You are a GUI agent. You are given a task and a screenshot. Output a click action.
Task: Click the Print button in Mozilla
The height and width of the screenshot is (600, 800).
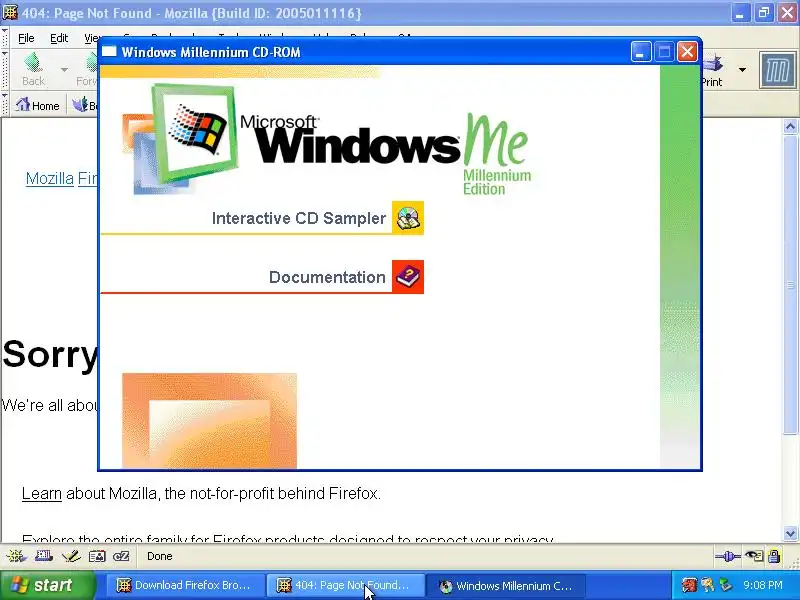tap(712, 70)
